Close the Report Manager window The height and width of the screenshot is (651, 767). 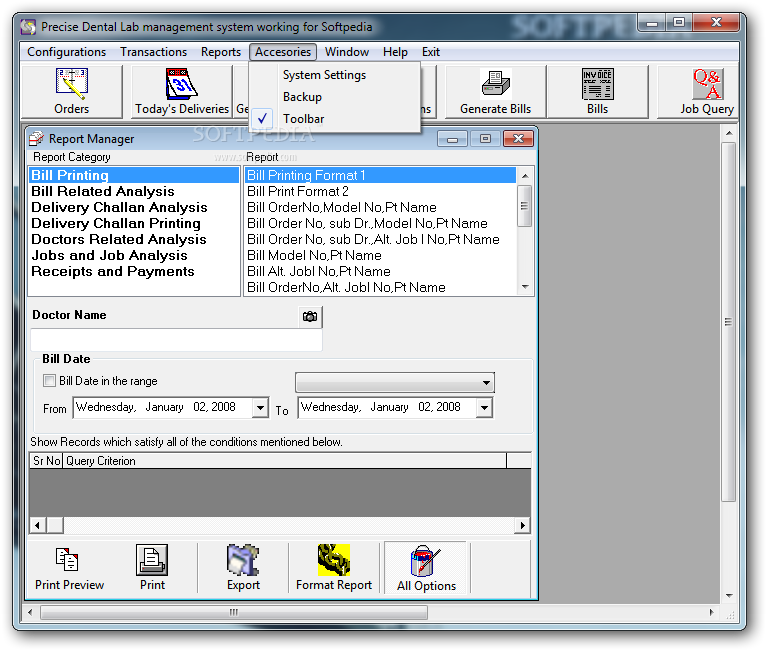[518, 139]
